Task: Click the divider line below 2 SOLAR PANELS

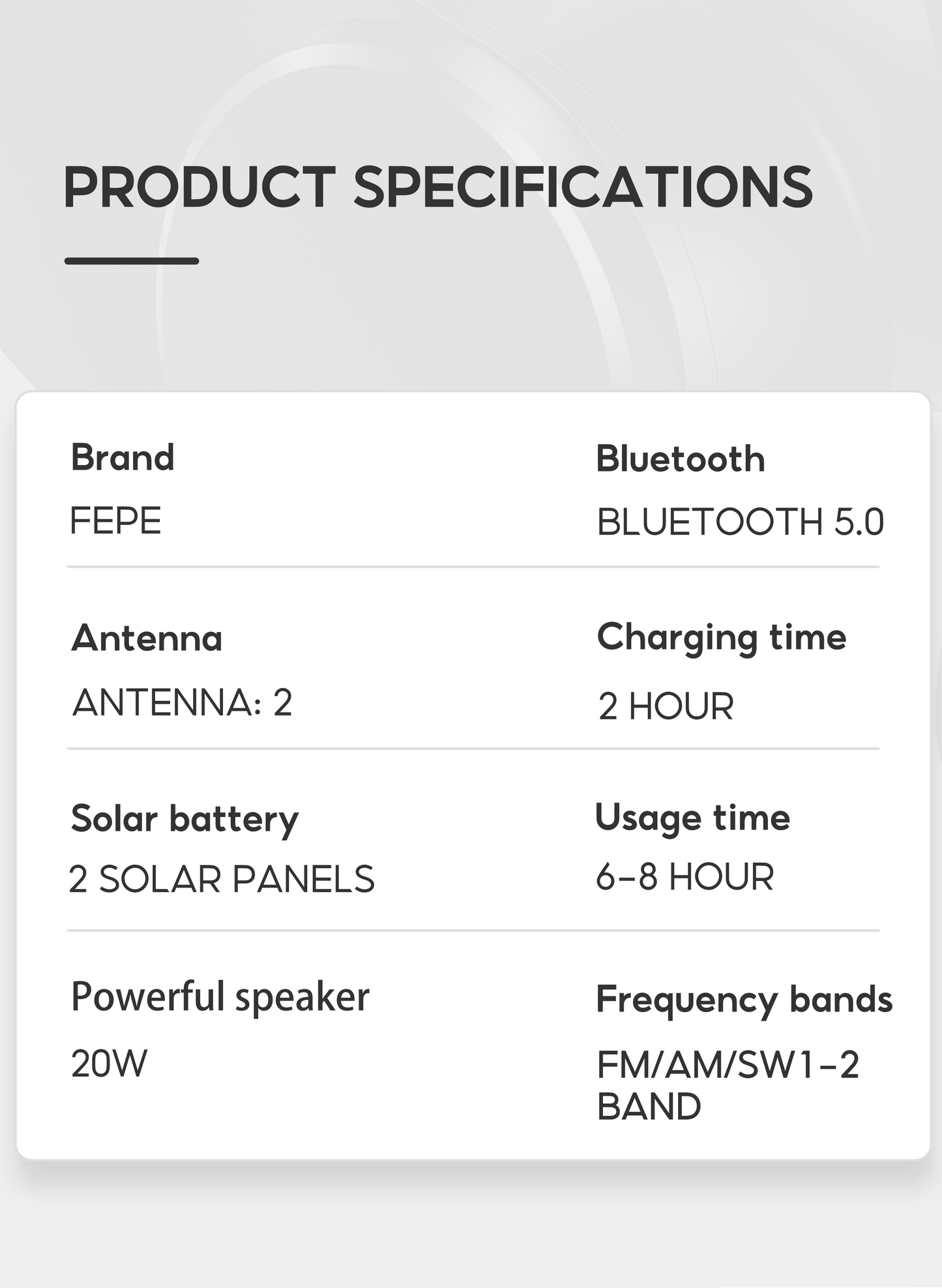Action: 473,930
